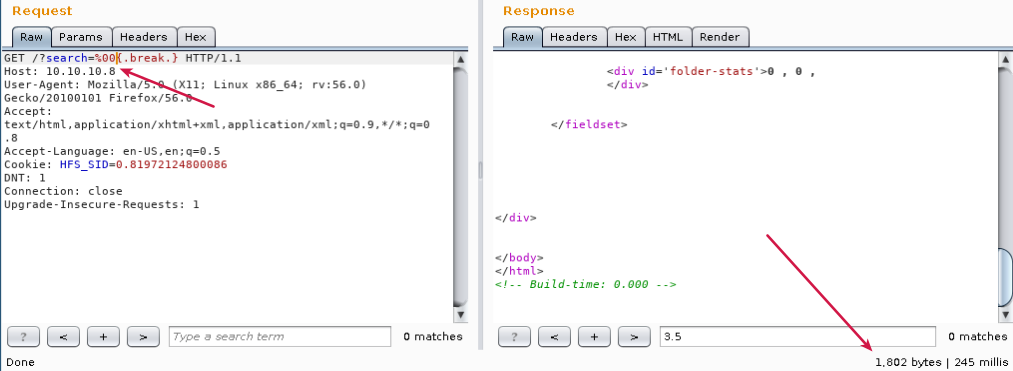Click response scrollbar down arrow

(x=1004, y=315)
